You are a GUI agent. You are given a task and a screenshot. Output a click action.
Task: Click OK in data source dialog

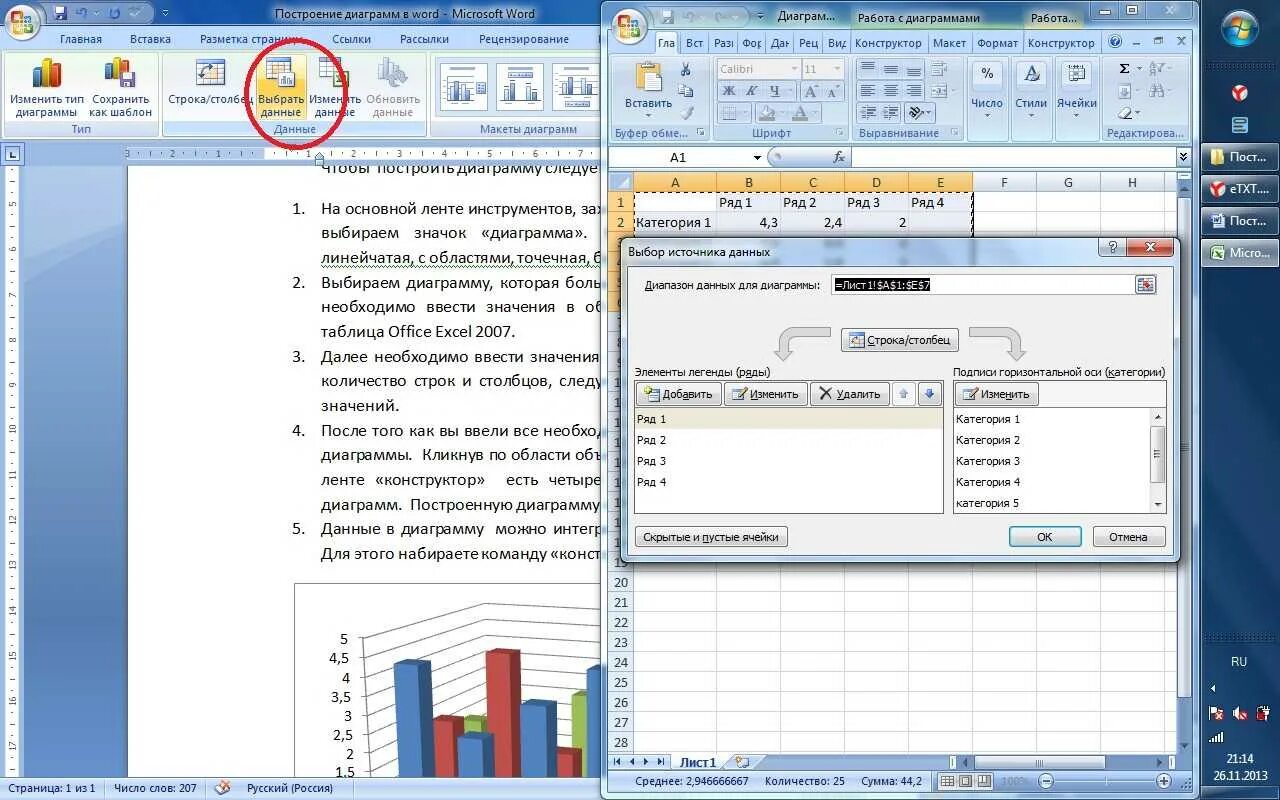click(x=1045, y=537)
